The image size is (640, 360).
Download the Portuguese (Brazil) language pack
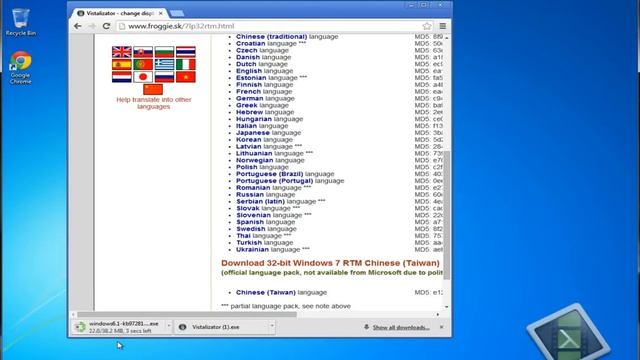269,174
